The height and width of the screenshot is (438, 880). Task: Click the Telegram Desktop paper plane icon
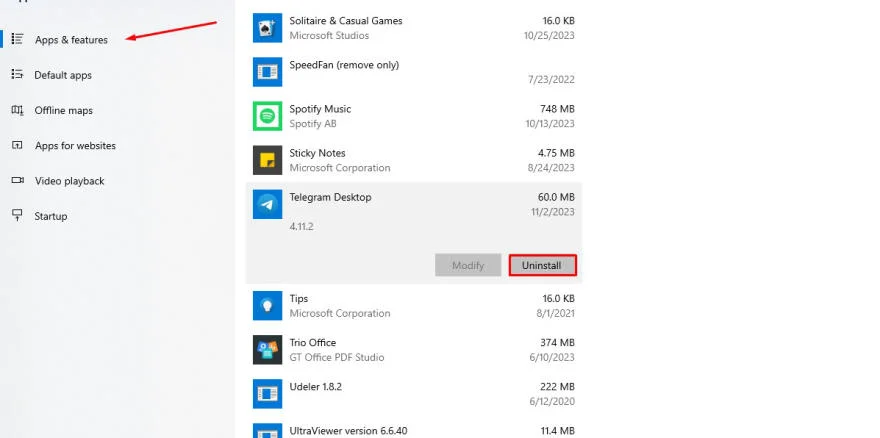click(x=267, y=204)
